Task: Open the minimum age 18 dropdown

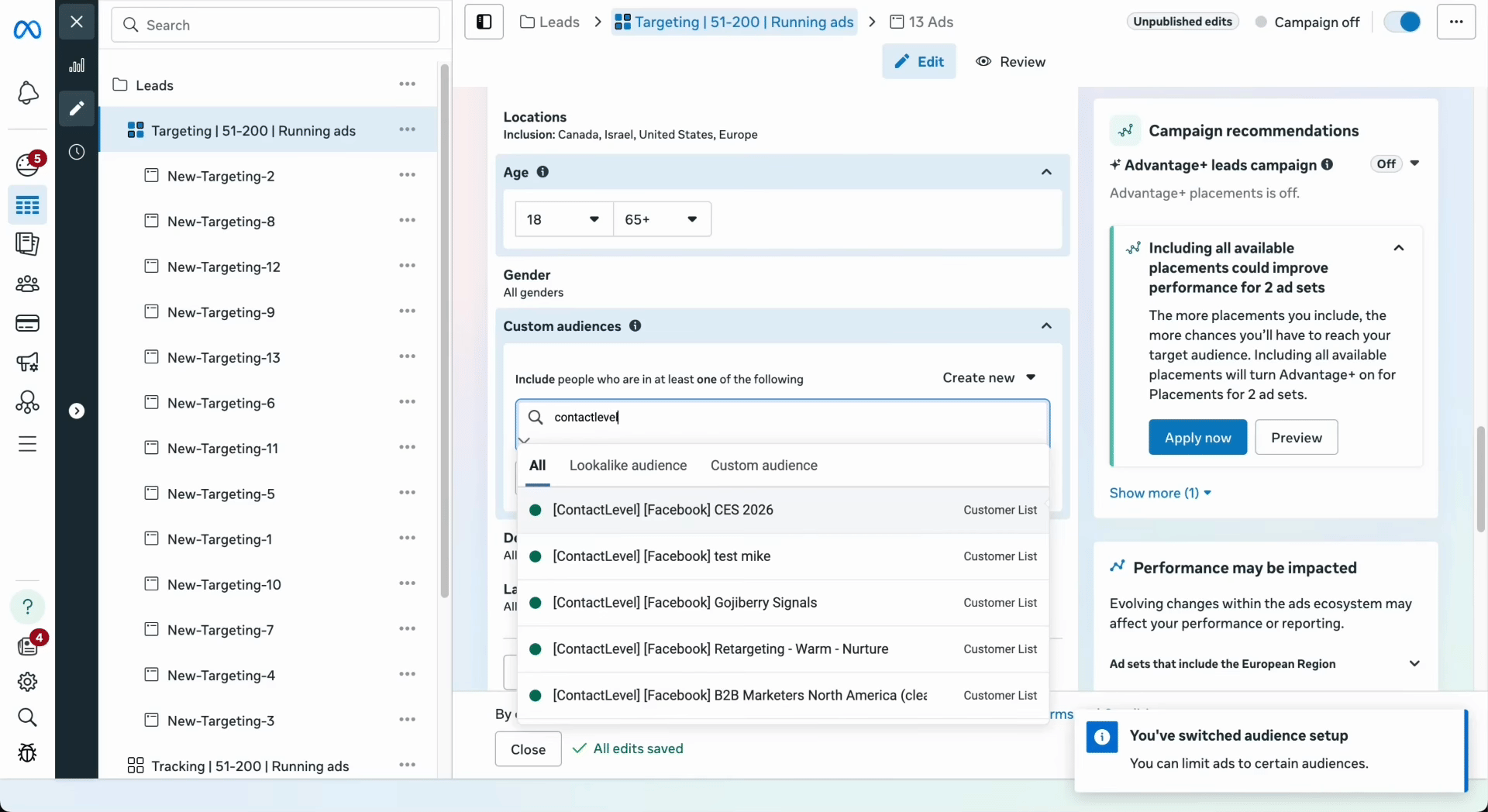Action: pyautogui.click(x=563, y=219)
